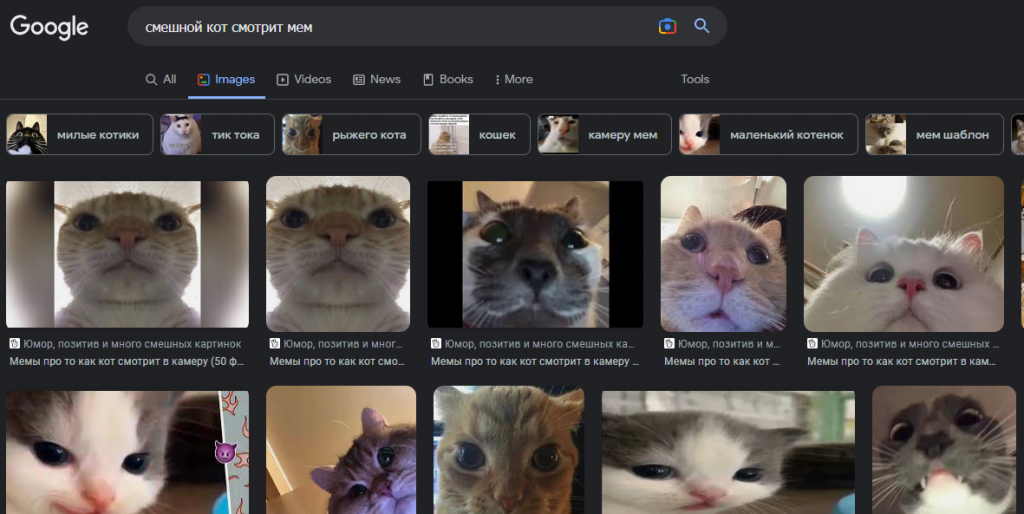This screenshot has height=514, width=1024.
Task: Open 'Мемы про то как кот смотрит в камеру (50' link
Action: click(126, 361)
